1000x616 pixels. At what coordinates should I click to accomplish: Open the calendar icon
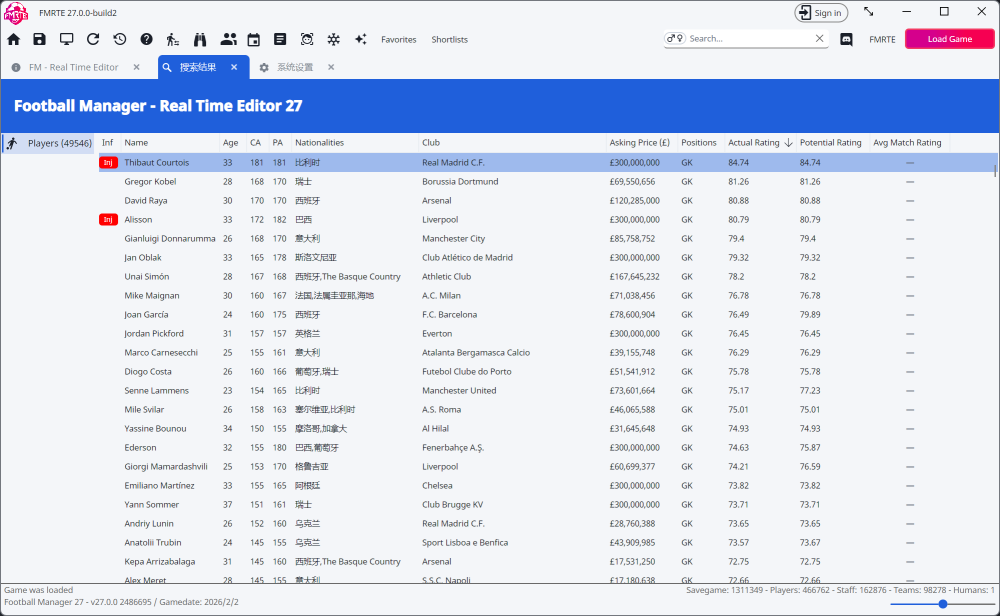(x=254, y=40)
